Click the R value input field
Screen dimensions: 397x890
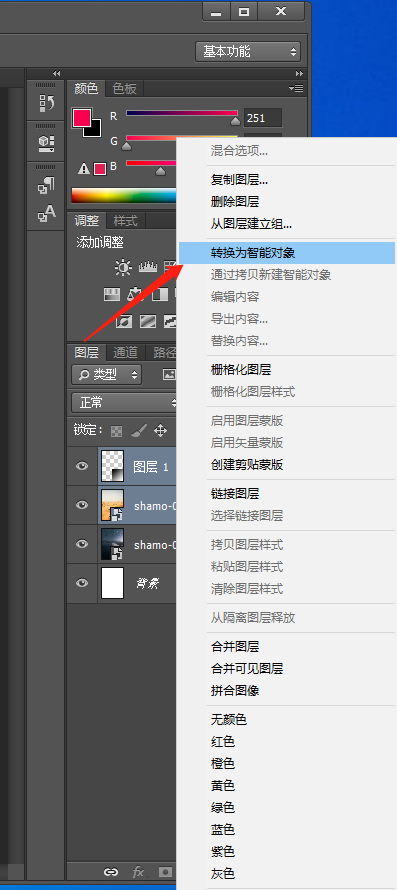coord(263,117)
